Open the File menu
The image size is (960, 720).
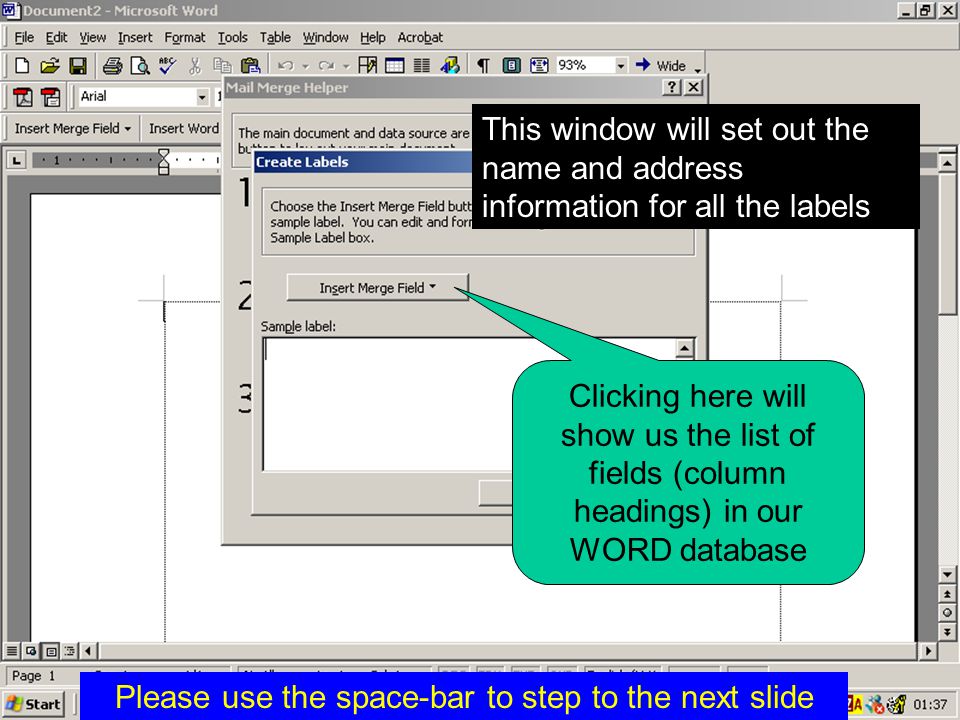point(24,38)
